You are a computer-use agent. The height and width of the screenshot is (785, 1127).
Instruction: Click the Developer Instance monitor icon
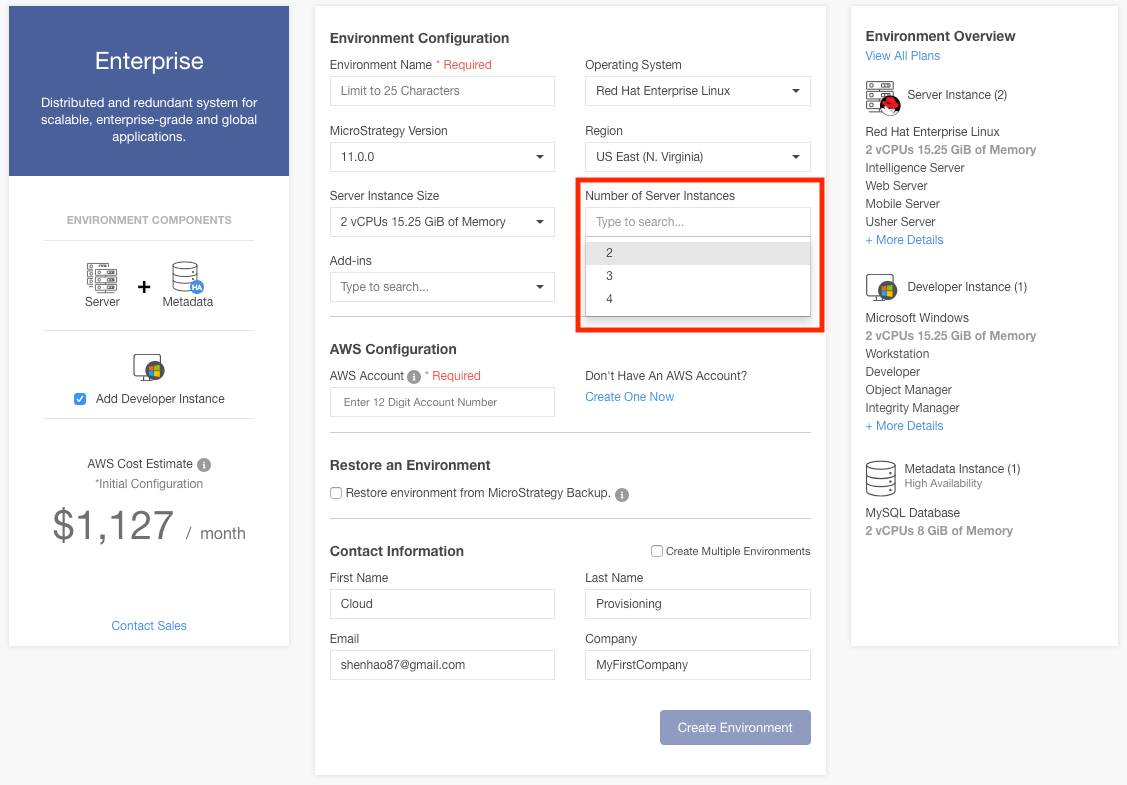(881, 288)
